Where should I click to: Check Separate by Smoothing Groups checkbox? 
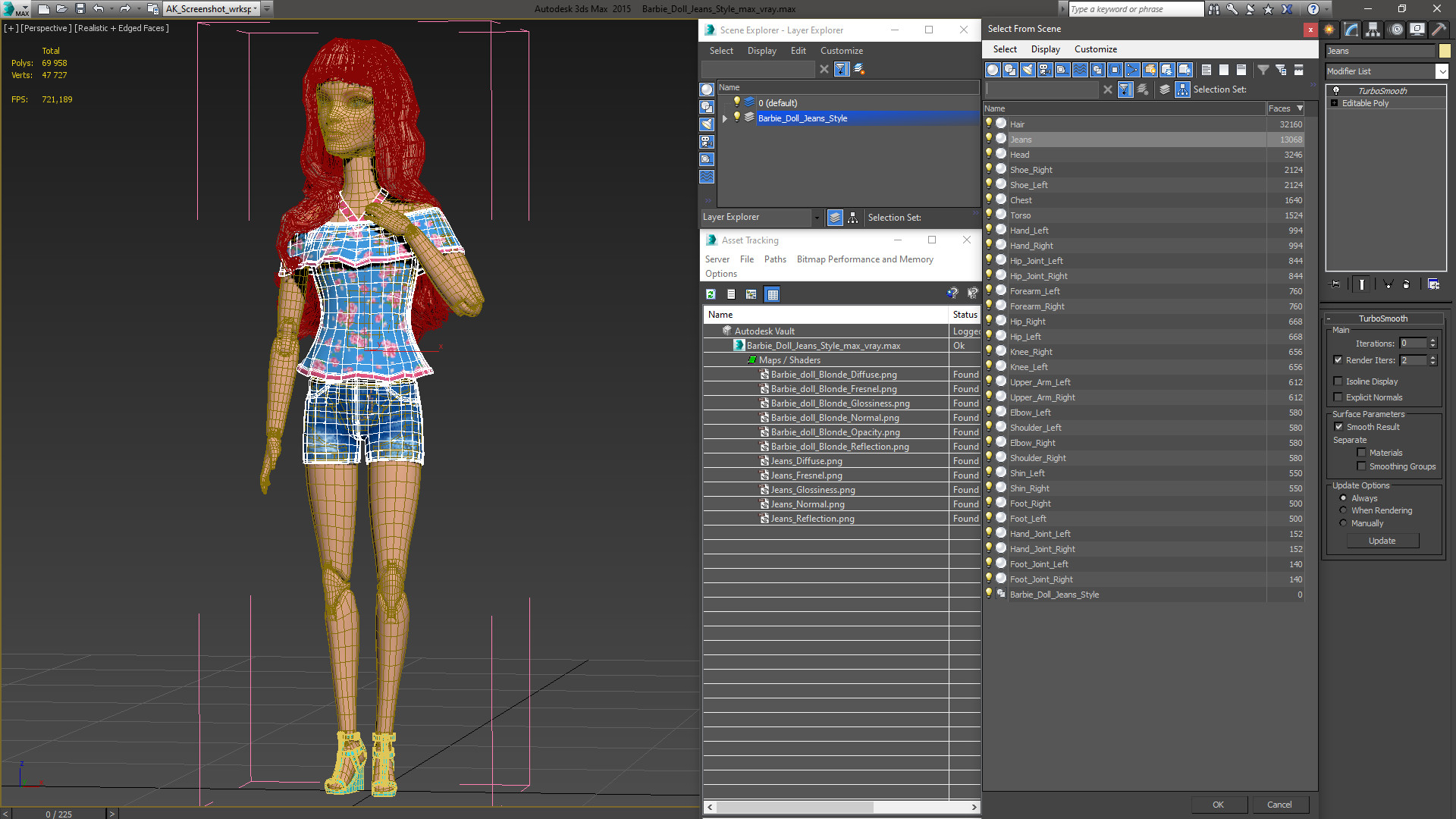1361,466
